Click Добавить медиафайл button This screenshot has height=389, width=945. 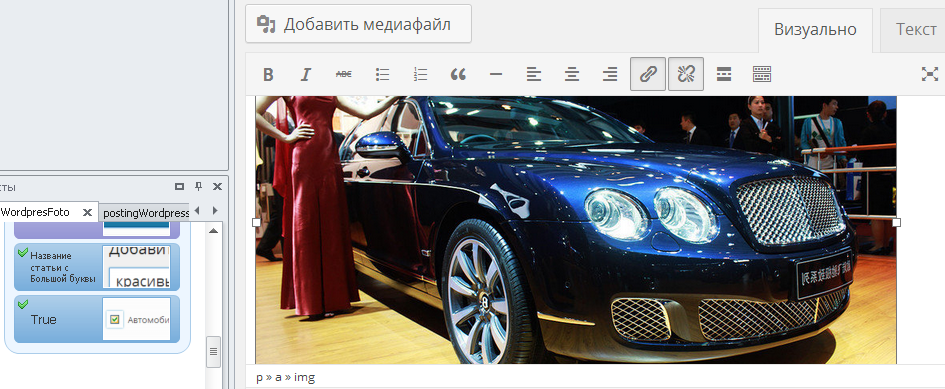point(358,24)
